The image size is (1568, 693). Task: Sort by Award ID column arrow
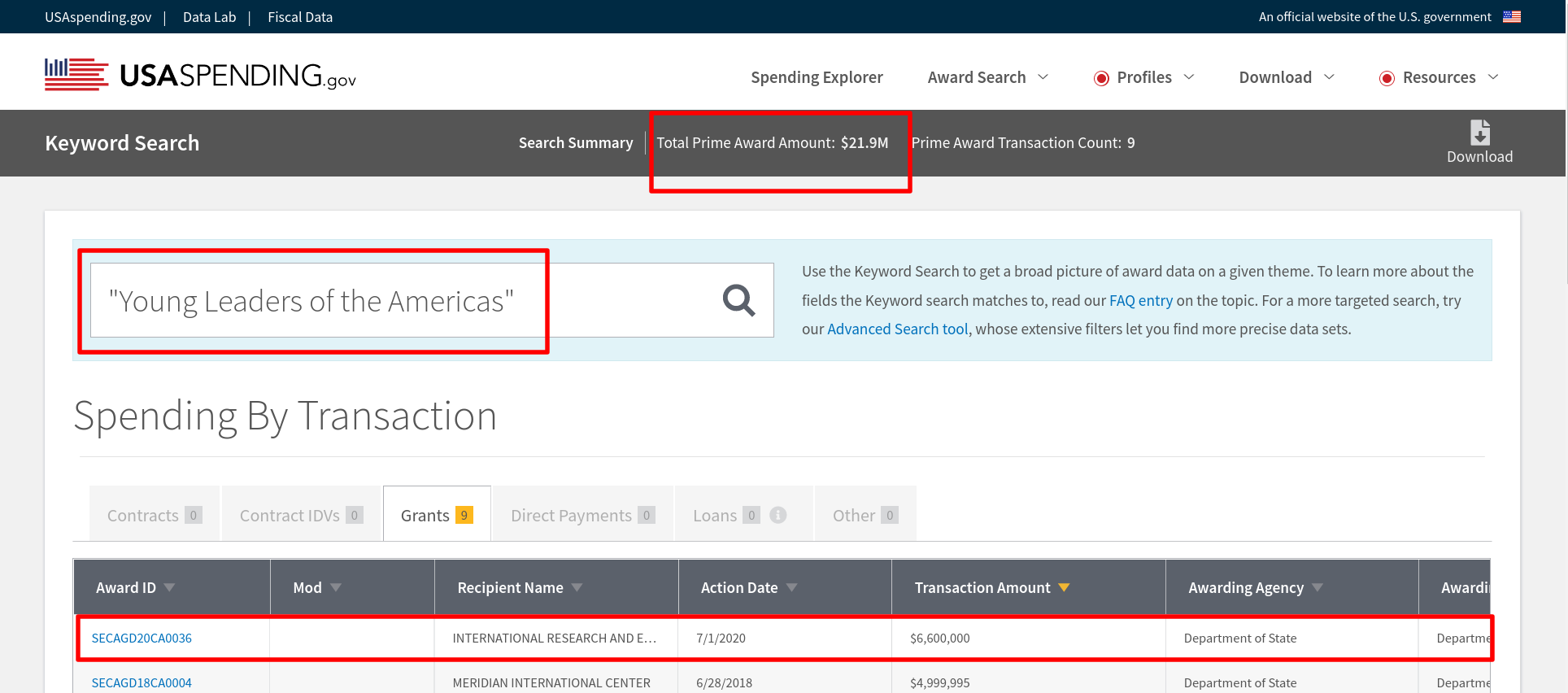[x=169, y=587]
